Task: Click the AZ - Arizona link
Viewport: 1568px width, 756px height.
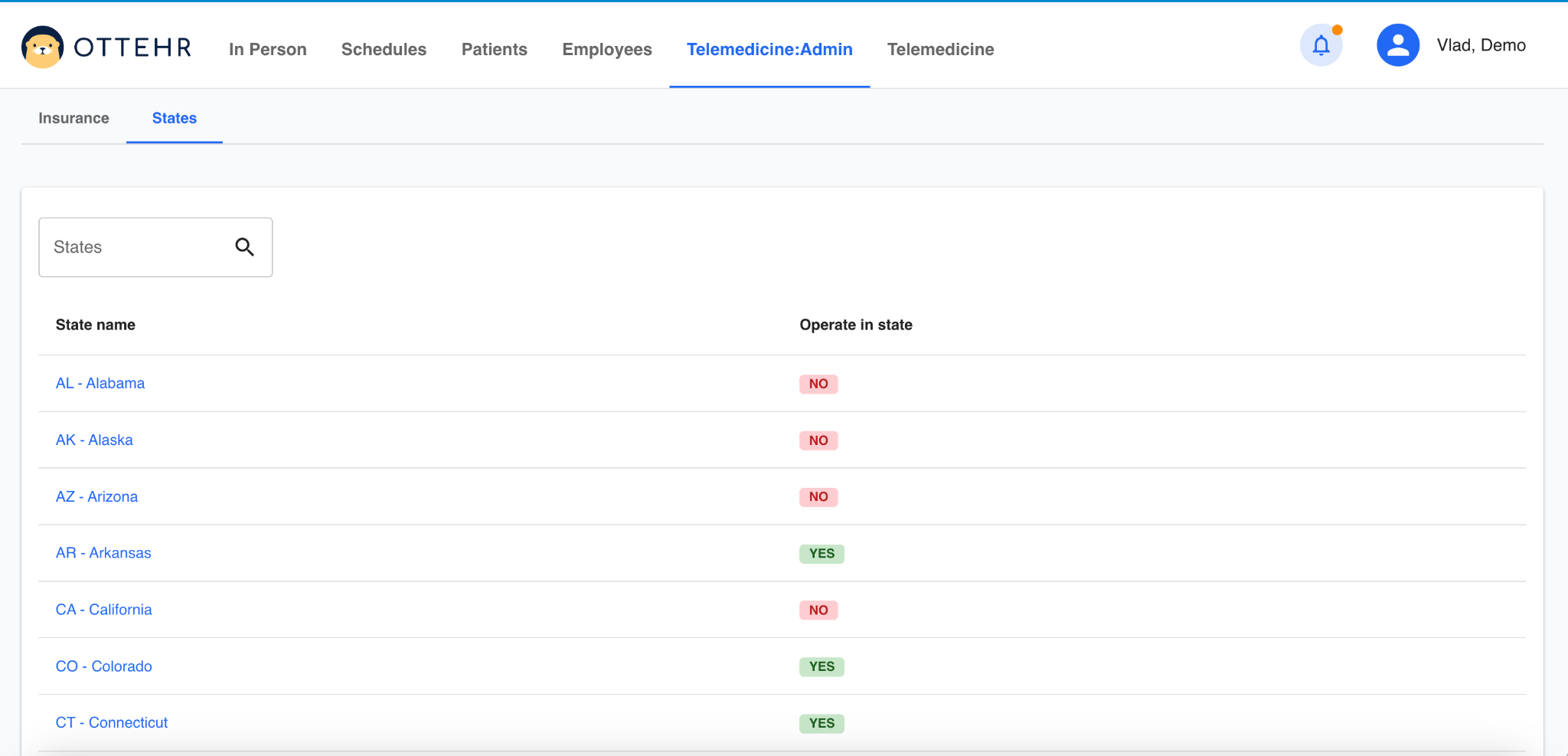Action: pyautogui.click(x=96, y=496)
